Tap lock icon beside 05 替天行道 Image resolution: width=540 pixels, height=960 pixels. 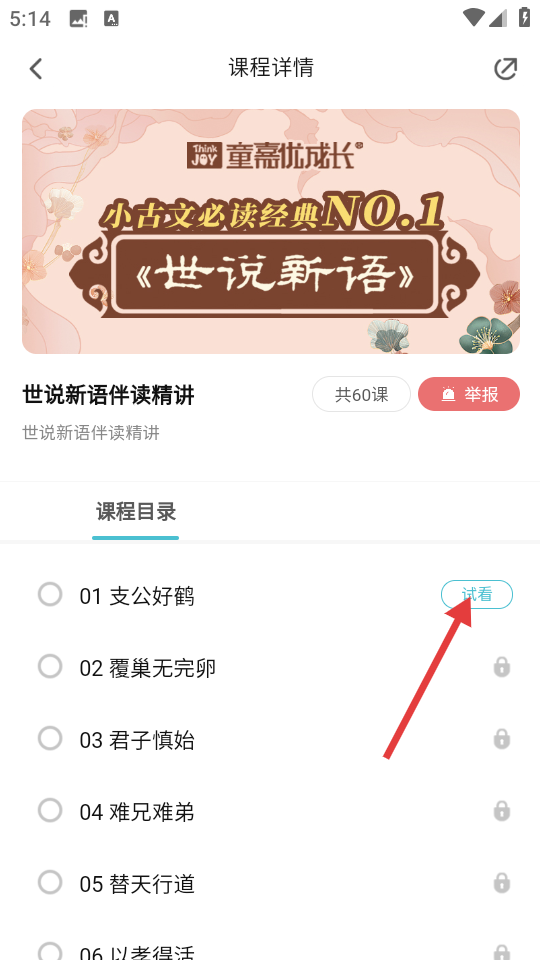(501, 883)
